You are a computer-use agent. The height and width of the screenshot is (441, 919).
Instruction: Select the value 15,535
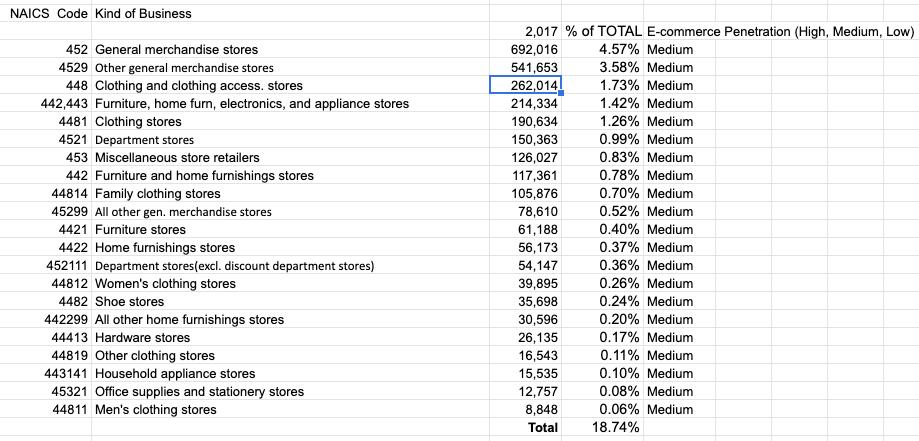click(525, 374)
